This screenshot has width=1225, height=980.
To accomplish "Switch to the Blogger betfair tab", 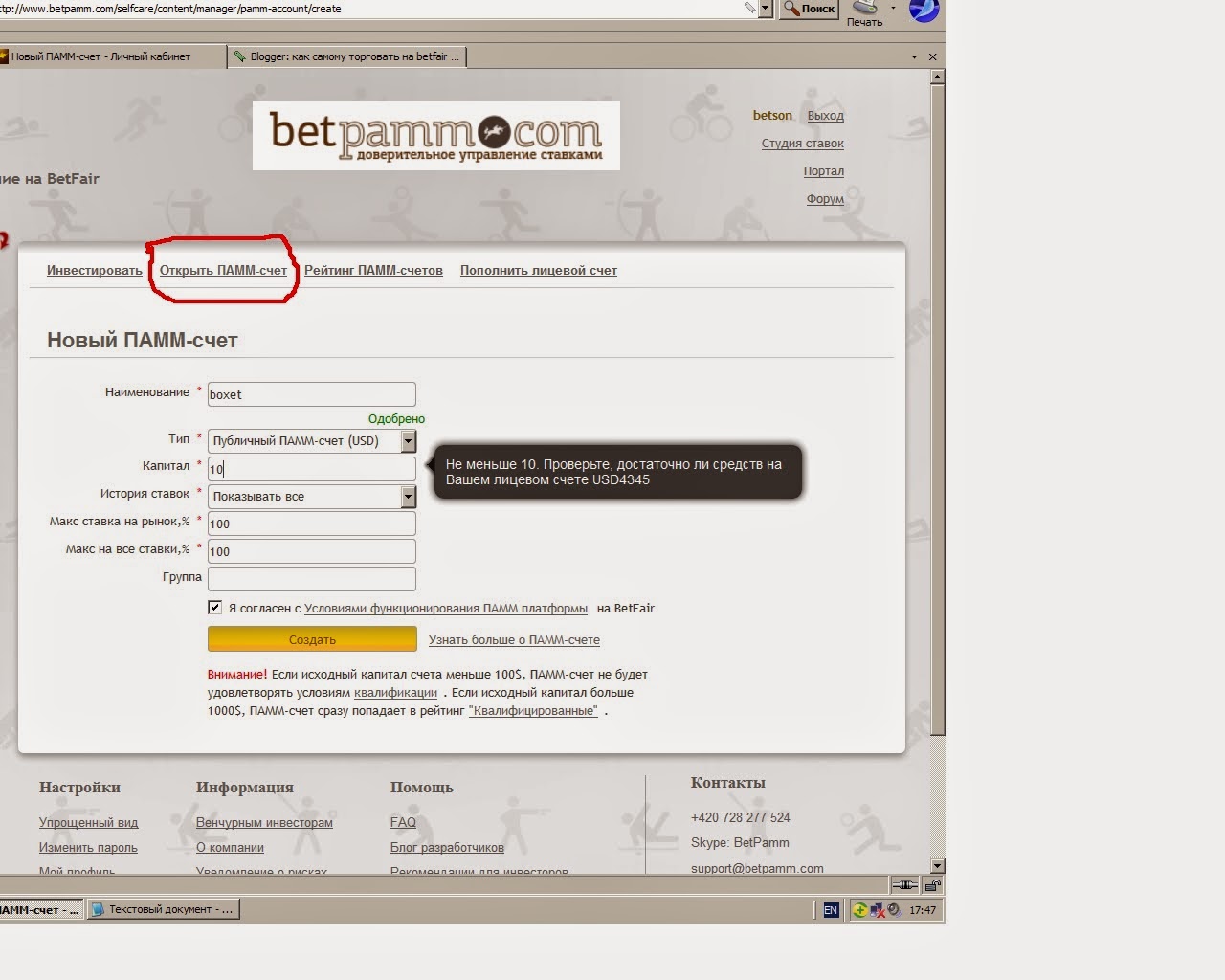I will [346, 56].
